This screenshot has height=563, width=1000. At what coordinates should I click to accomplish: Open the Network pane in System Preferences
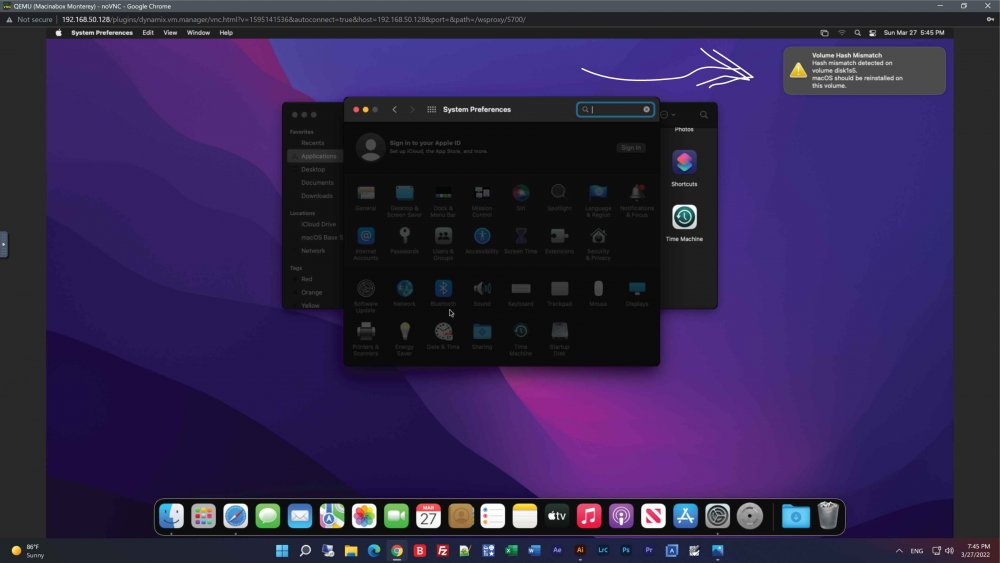pyautogui.click(x=404, y=293)
